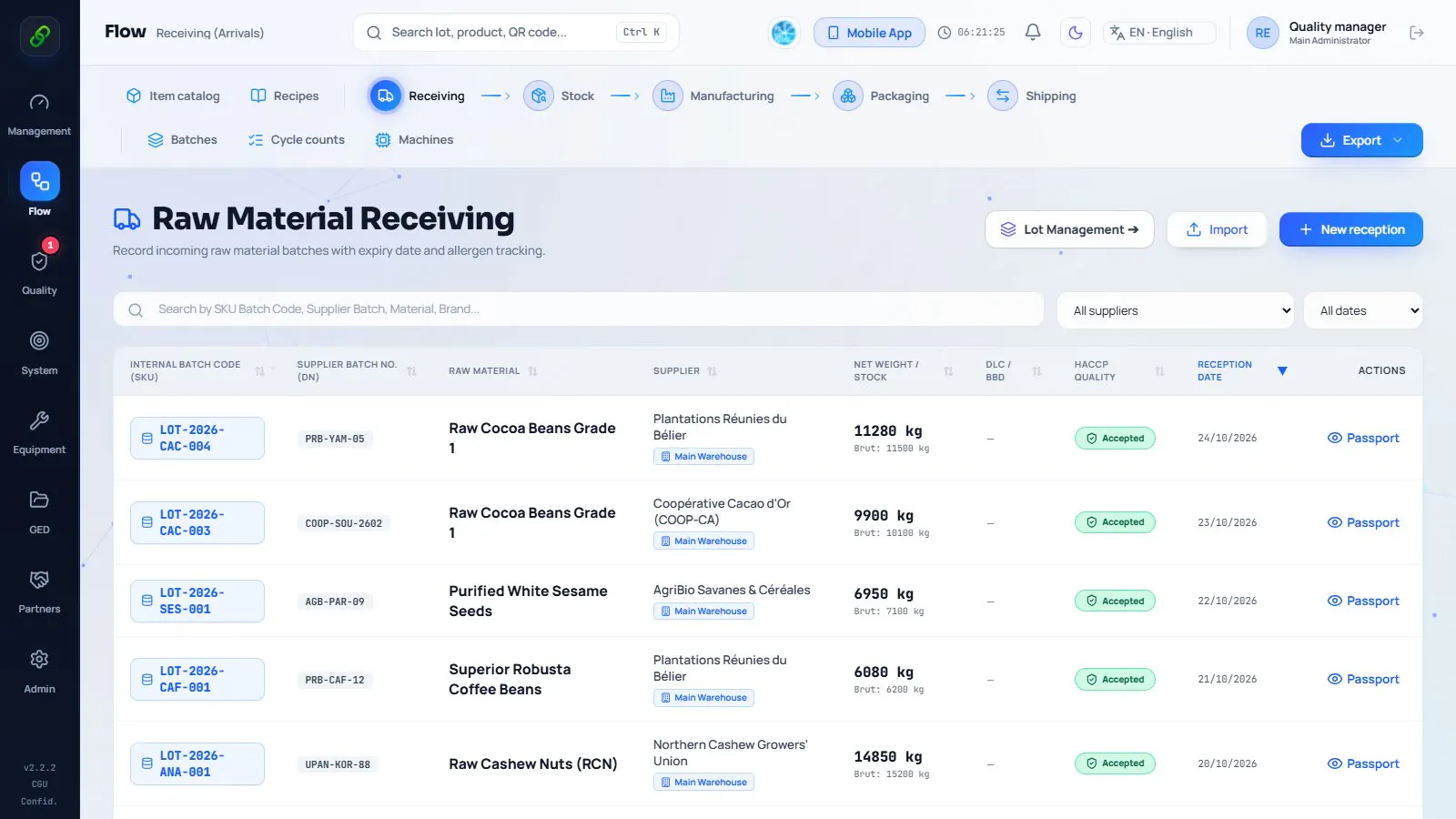Open the Machines tab
Image resolution: width=1456 pixels, height=819 pixels.
[414, 140]
